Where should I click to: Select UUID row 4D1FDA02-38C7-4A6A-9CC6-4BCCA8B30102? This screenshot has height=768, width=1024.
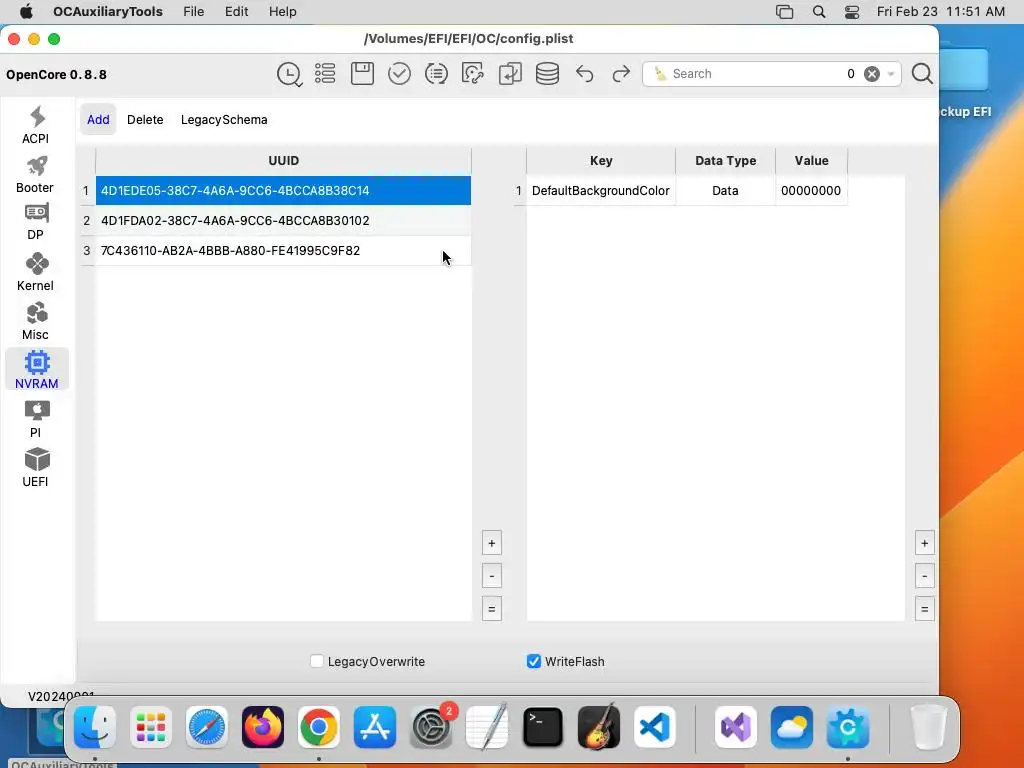[x=283, y=221]
